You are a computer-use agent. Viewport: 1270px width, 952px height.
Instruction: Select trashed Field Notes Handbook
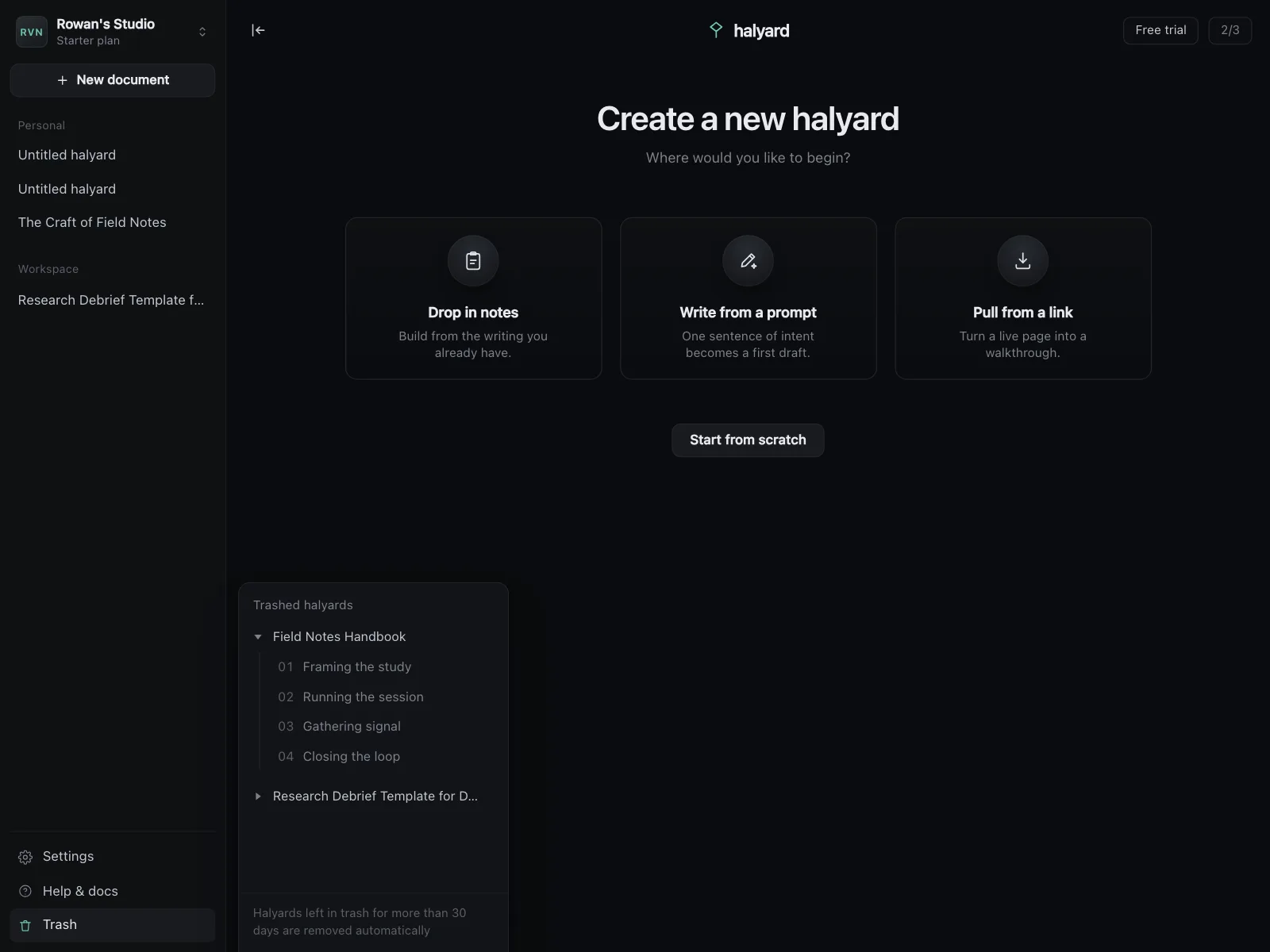339,637
